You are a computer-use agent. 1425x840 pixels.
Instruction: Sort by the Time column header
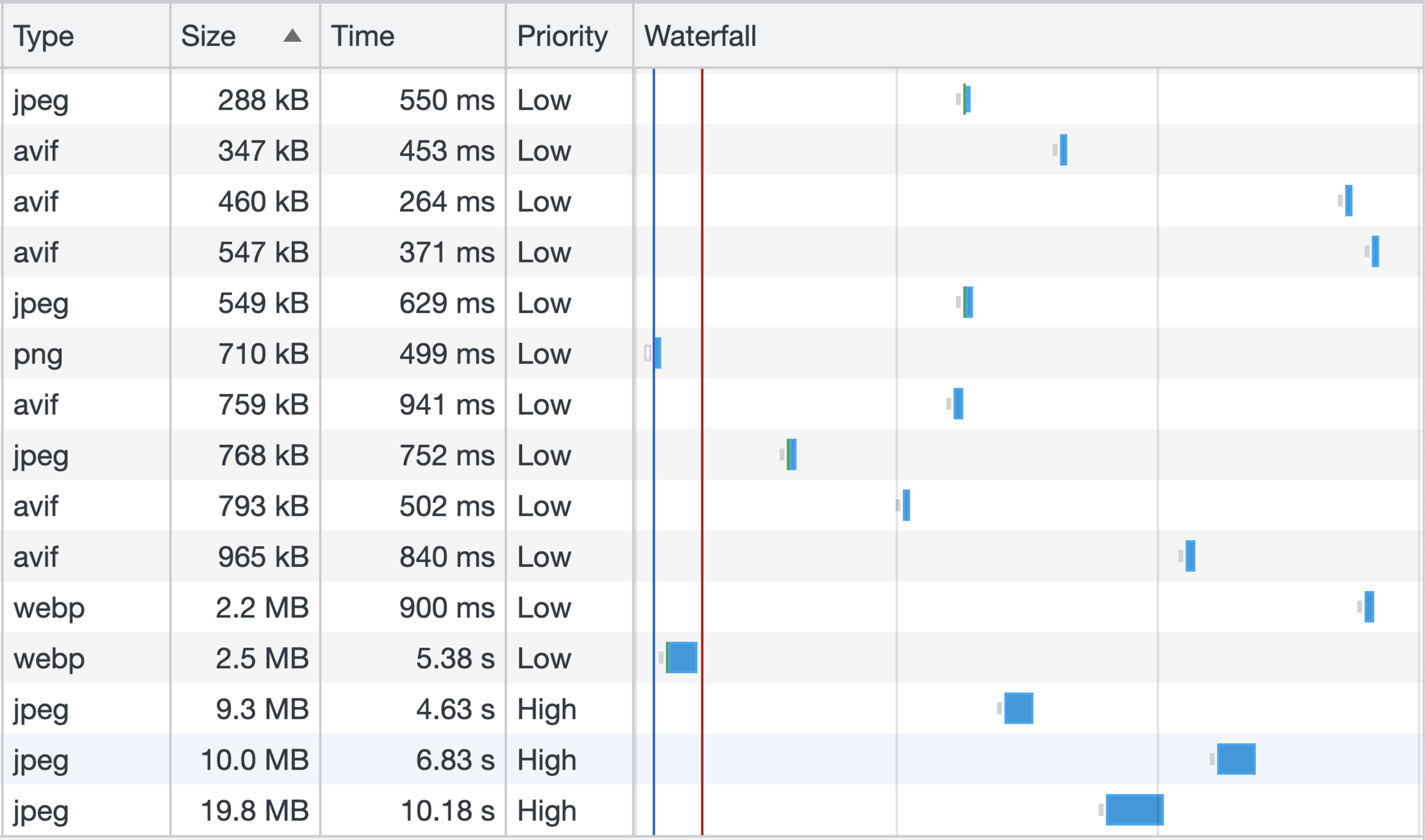click(362, 36)
